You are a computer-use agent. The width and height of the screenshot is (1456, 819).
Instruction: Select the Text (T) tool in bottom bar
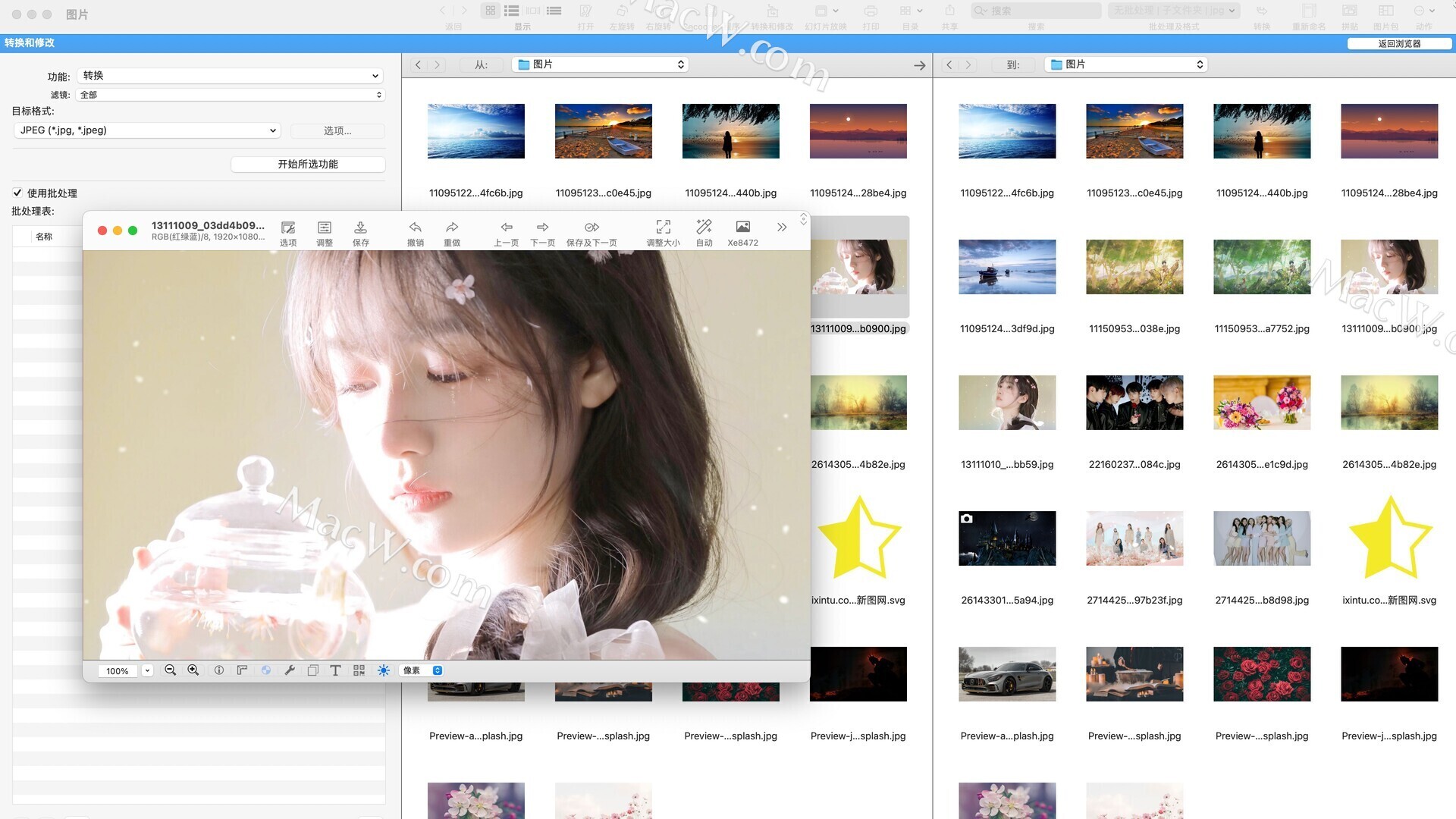[336, 670]
